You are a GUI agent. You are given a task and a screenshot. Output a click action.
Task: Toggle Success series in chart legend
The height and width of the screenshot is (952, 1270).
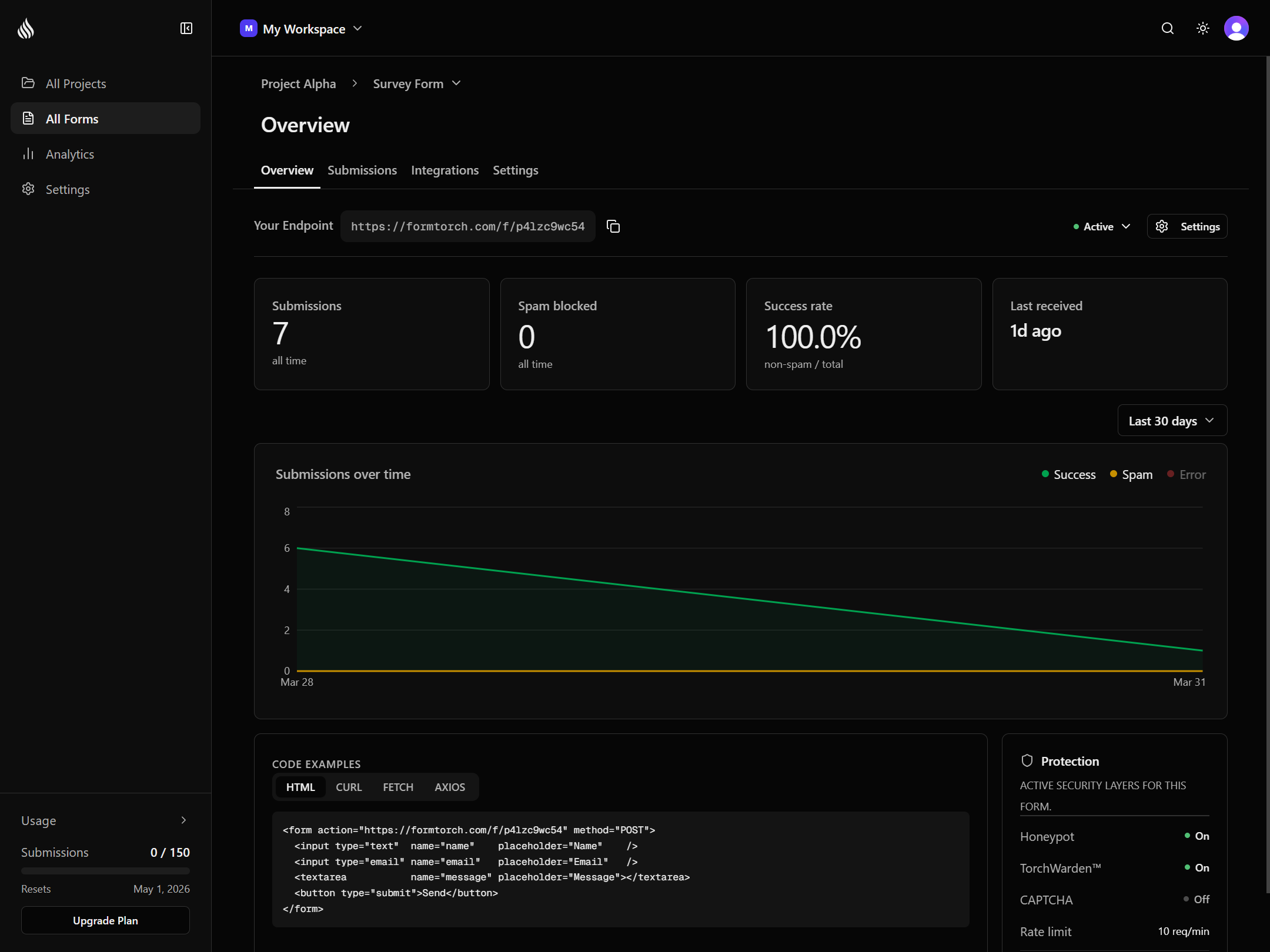click(x=1068, y=474)
